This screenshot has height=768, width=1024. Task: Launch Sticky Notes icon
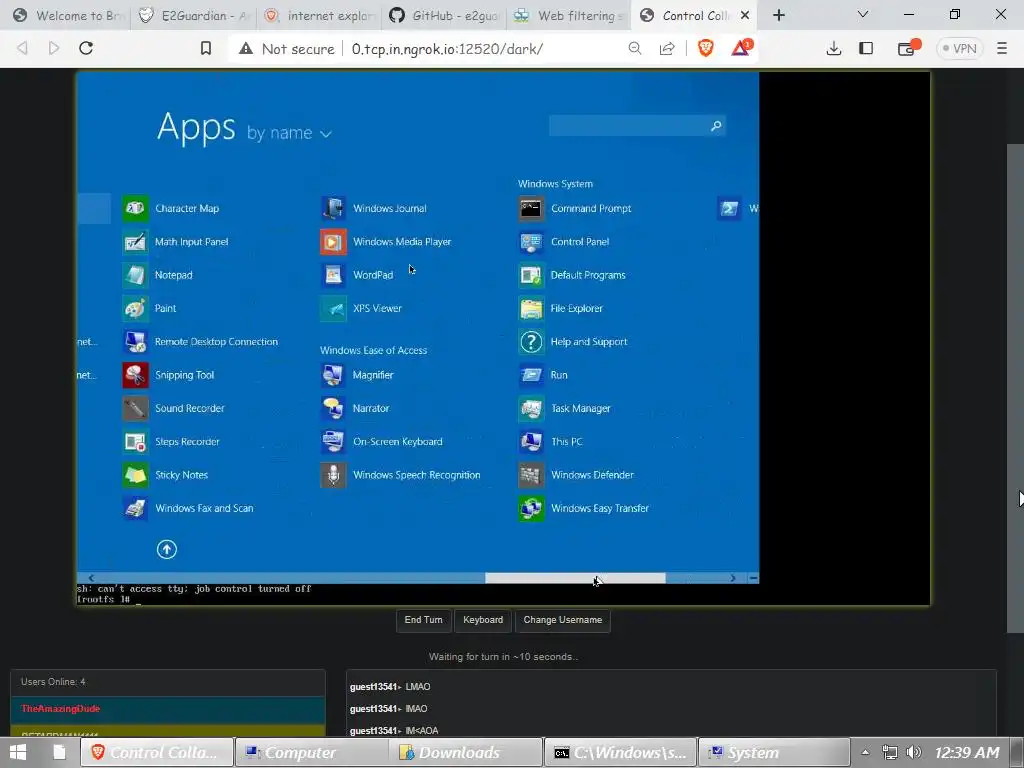135,475
